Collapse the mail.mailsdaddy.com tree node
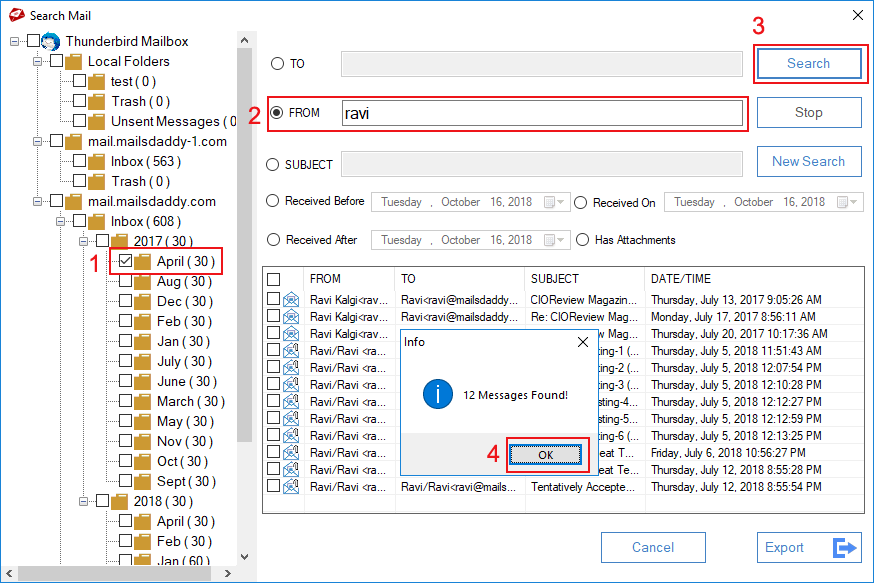This screenshot has width=874, height=583. click(x=37, y=201)
